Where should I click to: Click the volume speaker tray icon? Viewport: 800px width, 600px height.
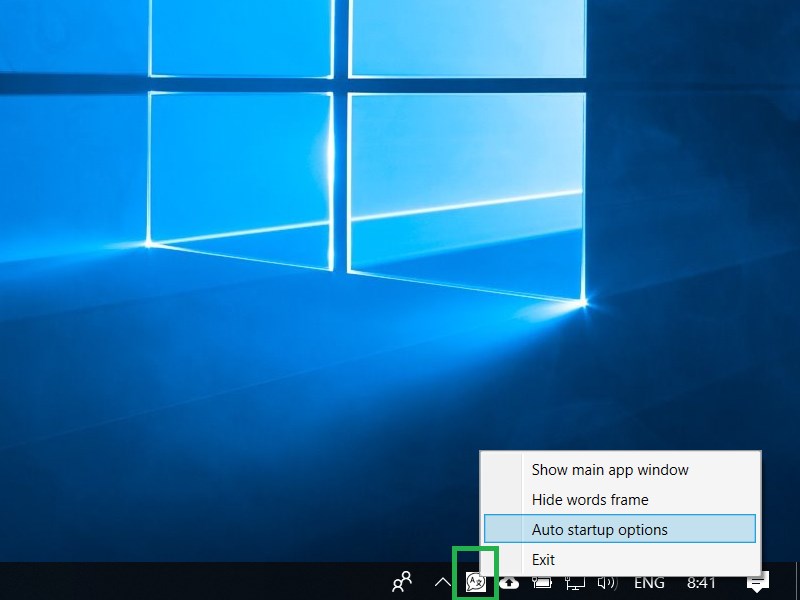pyautogui.click(x=608, y=582)
